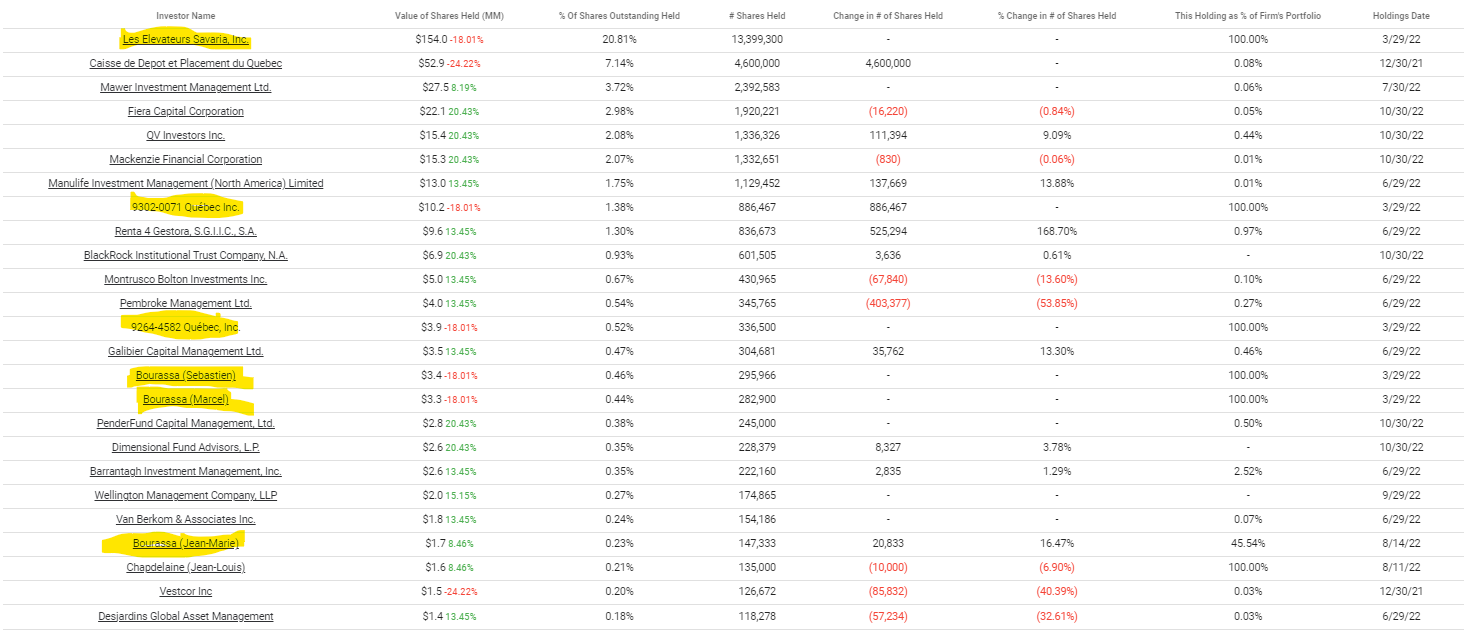1464x632 pixels.
Task: Open Bourassa (Jean-Marie) investor link
Action: tap(186, 543)
